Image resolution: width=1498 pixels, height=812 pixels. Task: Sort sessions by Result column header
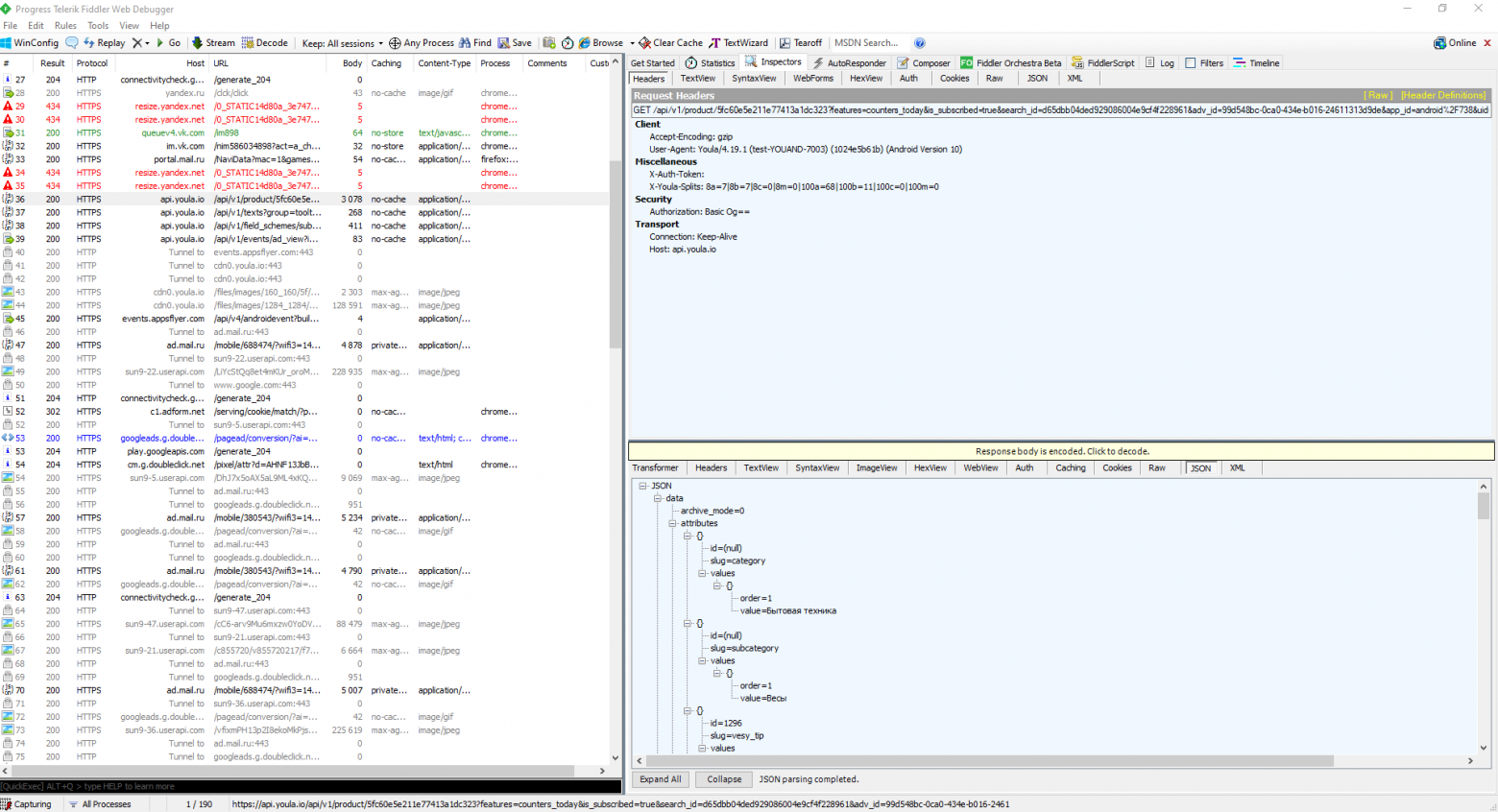tap(53, 63)
